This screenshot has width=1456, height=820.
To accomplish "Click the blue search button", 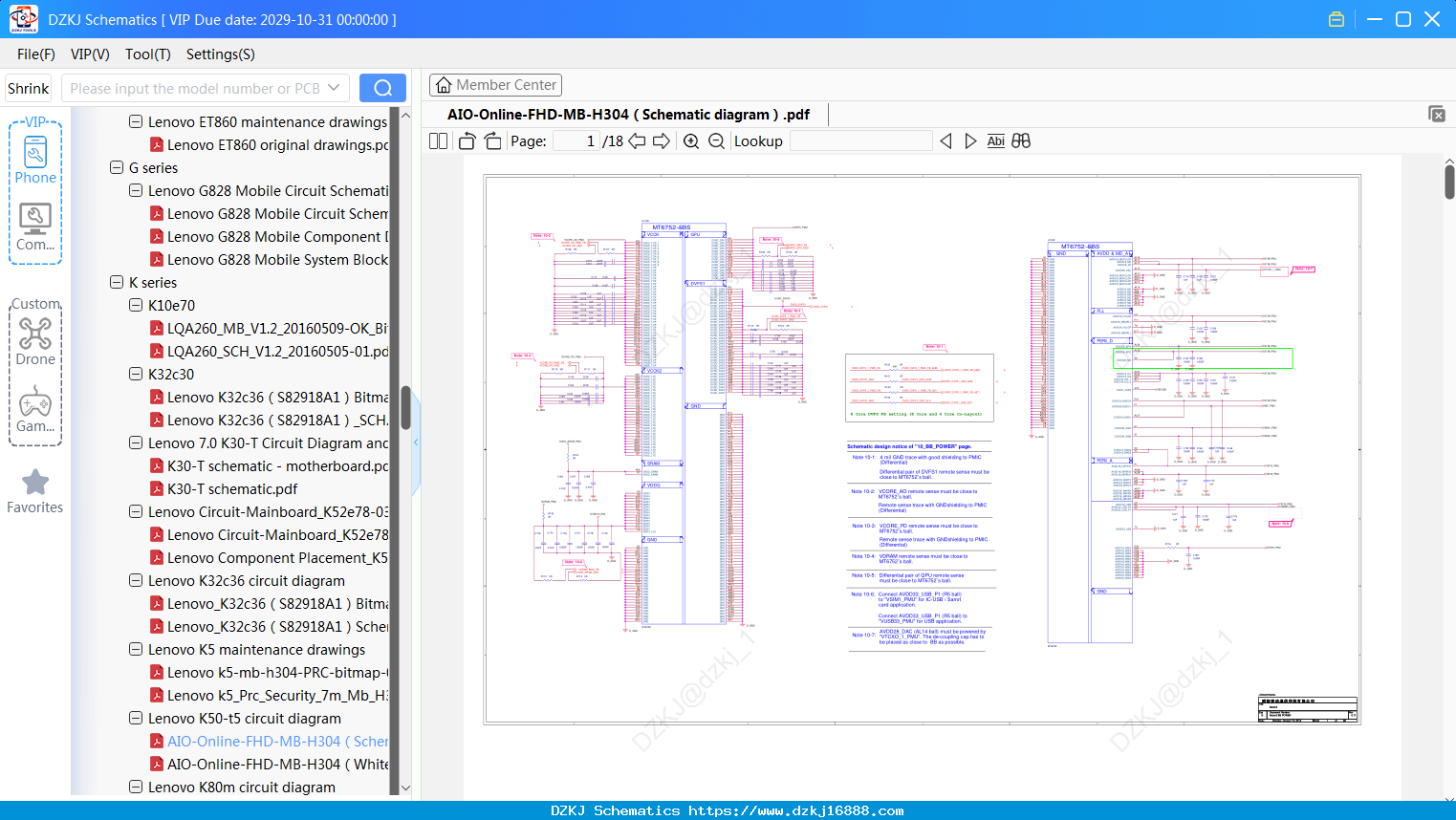I will click(382, 88).
